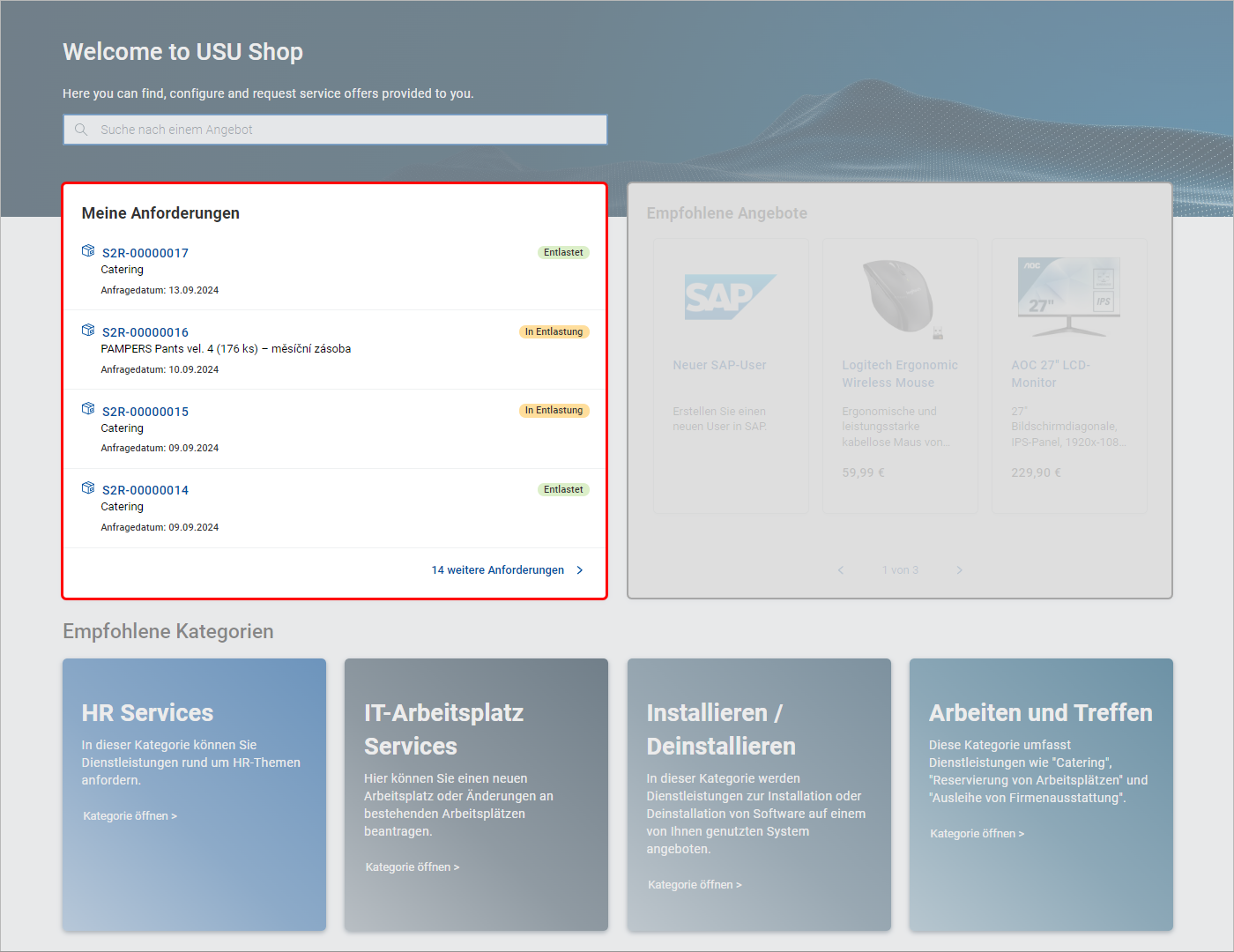Image resolution: width=1234 pixels, height=952 pixels.
Task: Open request S2R-00000017
Action: (x=145, y=253)
